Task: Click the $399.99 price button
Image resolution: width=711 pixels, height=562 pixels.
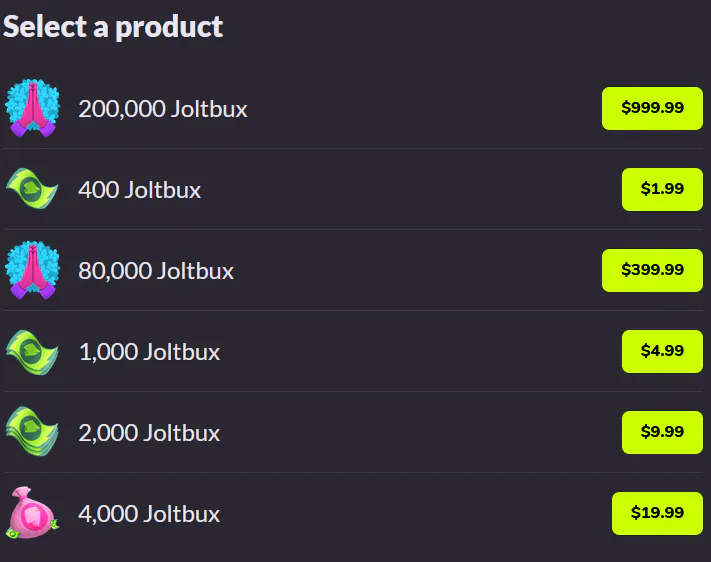Action: pos(652,270)
